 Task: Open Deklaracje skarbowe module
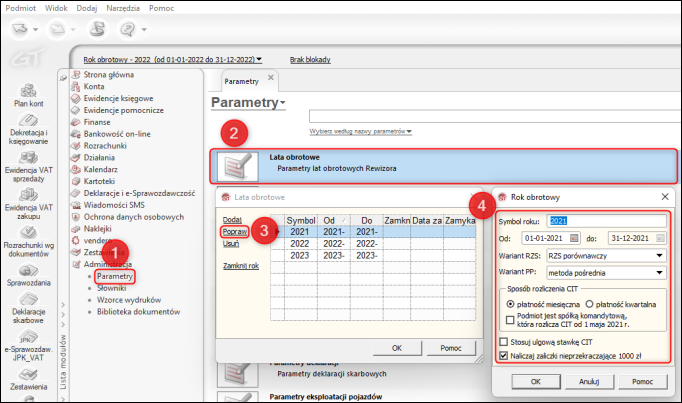[x=28, y=299]
